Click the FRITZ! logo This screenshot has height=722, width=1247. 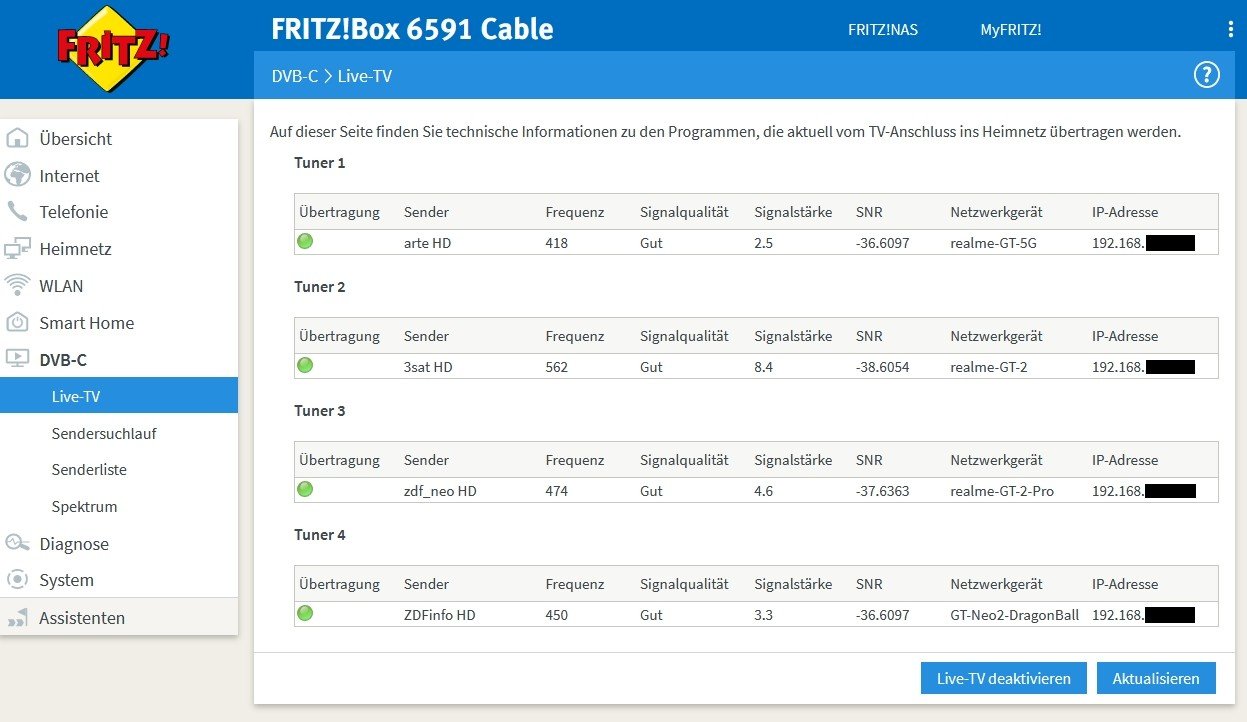pyautogui.click(x=114, y=51)
